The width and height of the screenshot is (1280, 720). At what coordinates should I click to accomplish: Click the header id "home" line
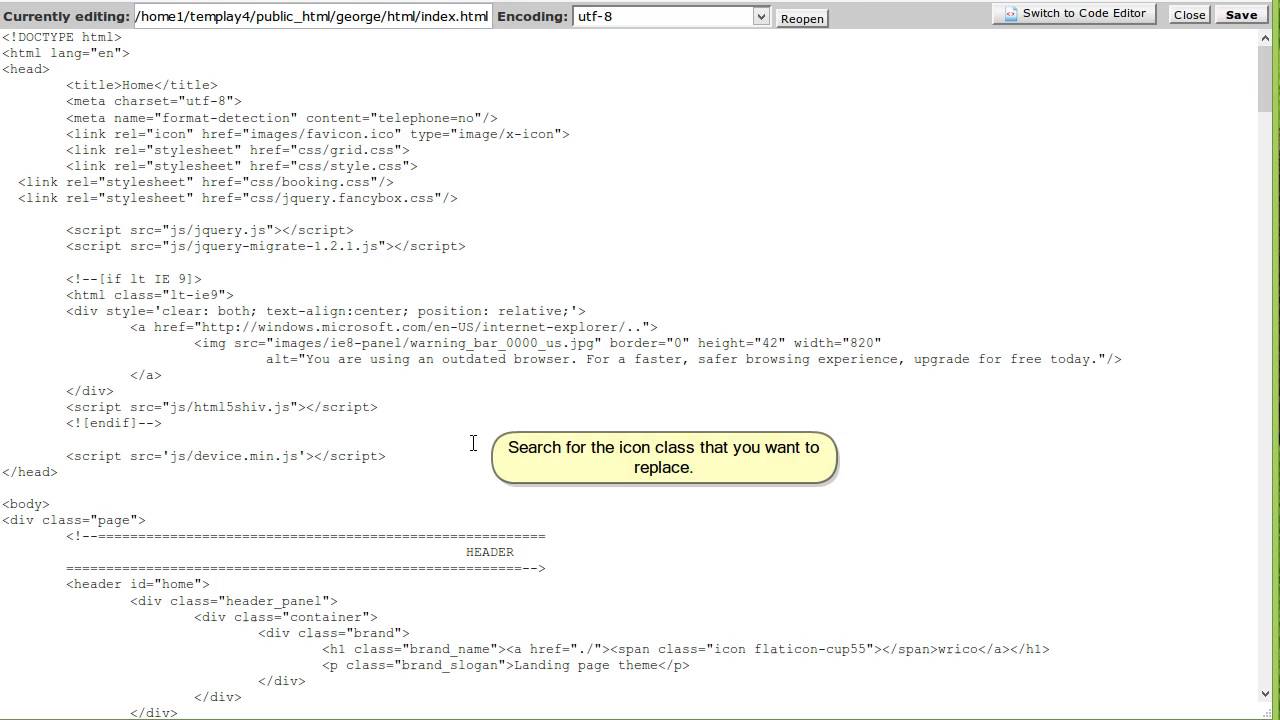coord(138,584)
